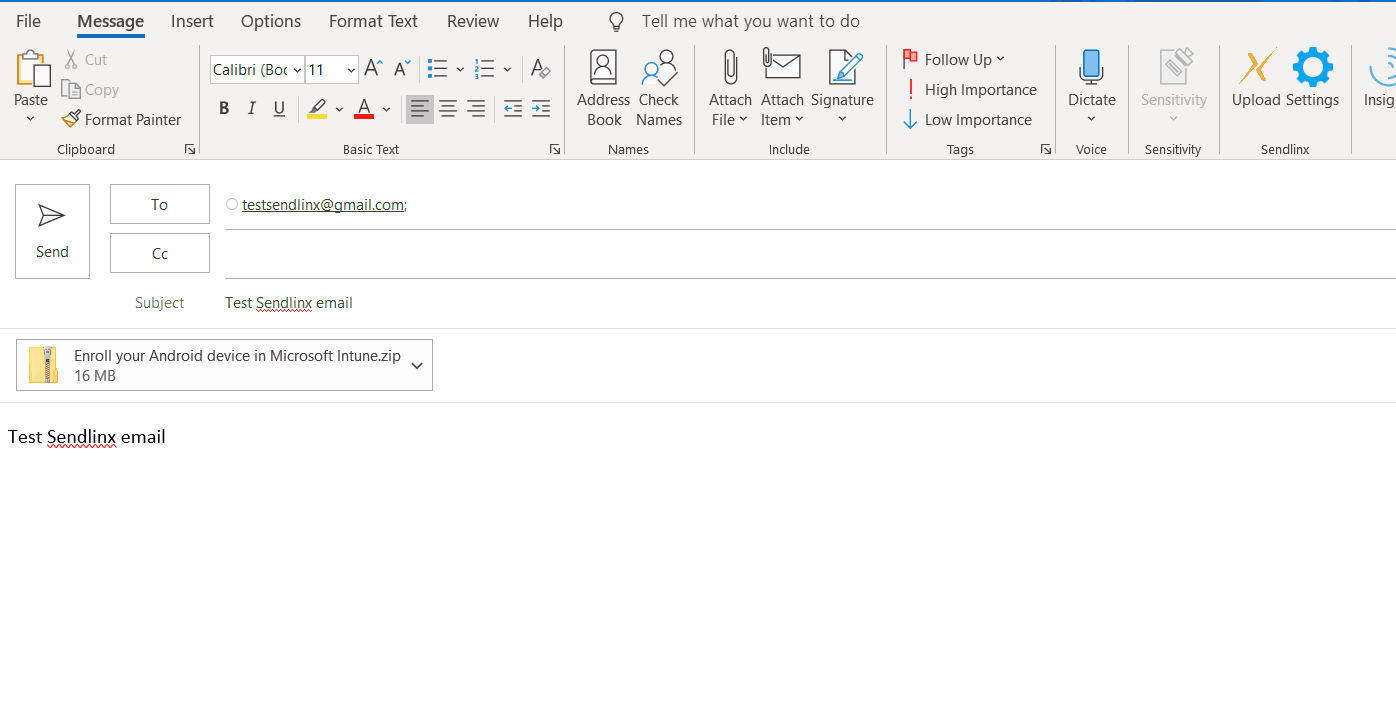Decrease the paragraph indent
Viewport: 1396px width, 715px height.
point(513,109)
